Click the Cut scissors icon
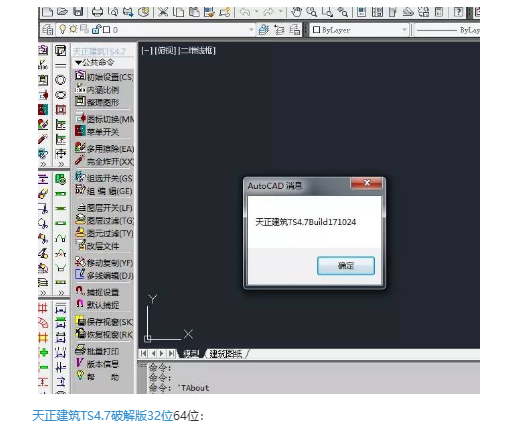The image size is (516, 427). 163,12
